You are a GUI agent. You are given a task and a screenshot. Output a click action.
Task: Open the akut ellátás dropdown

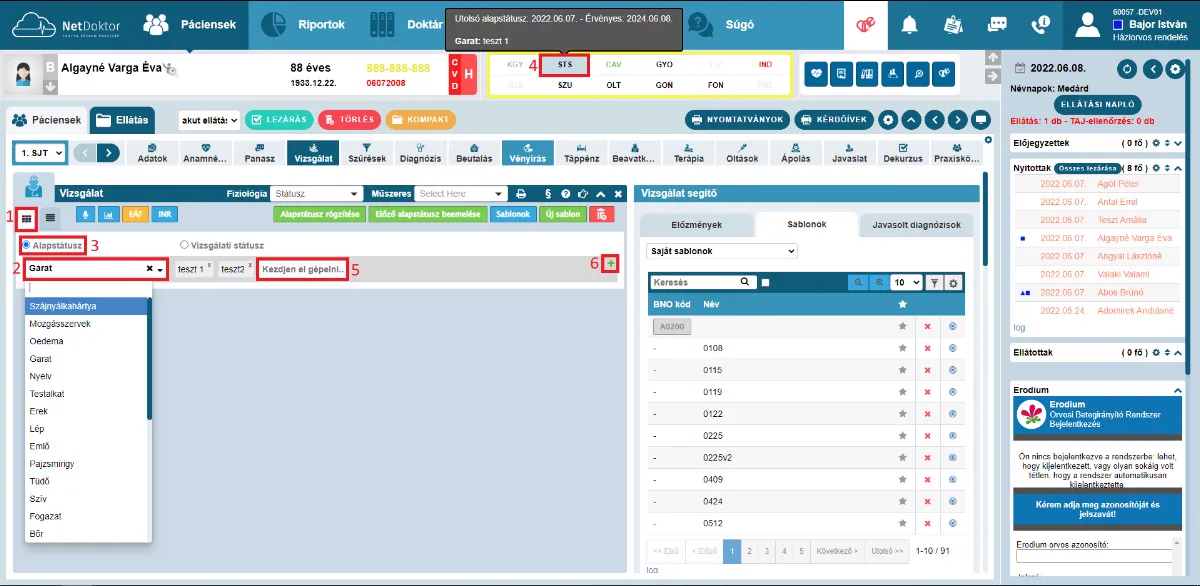point(210,120)
